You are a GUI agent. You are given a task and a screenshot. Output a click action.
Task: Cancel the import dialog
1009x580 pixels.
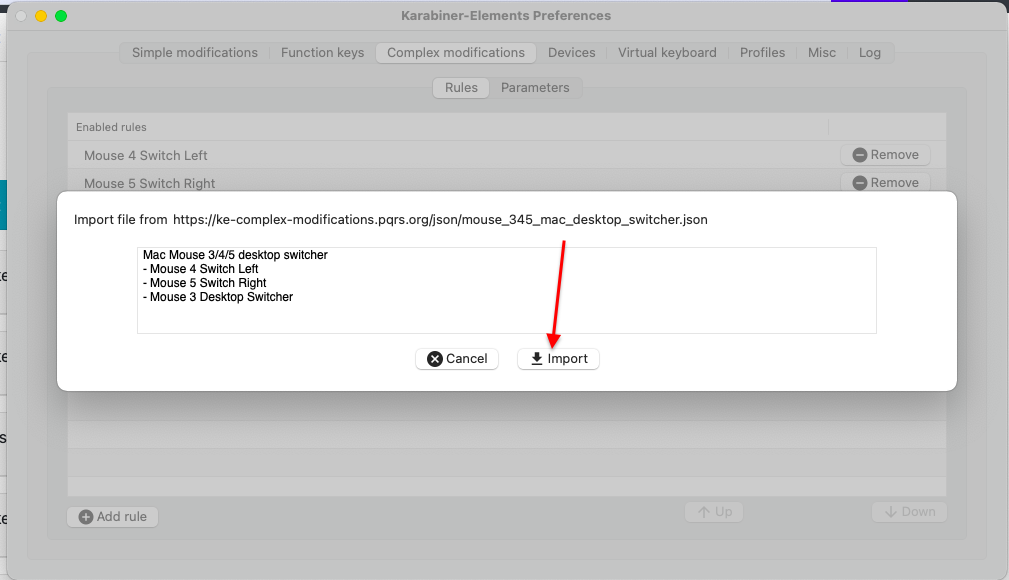point(457,359)
